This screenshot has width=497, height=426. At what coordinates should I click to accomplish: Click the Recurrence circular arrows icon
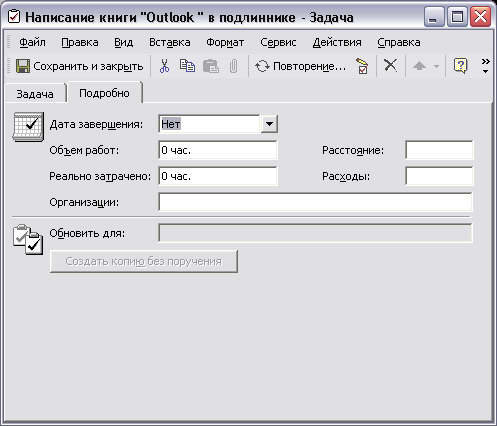point(262,66)
